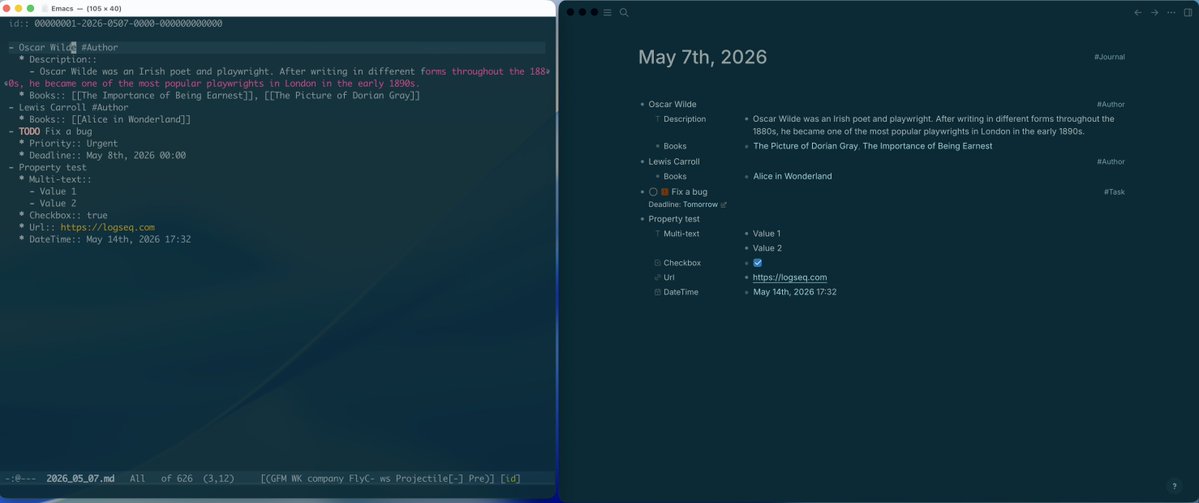Click [[Alice in Wonderland]] in Emacs
The image size is (1199, 503).
point(131,119)
